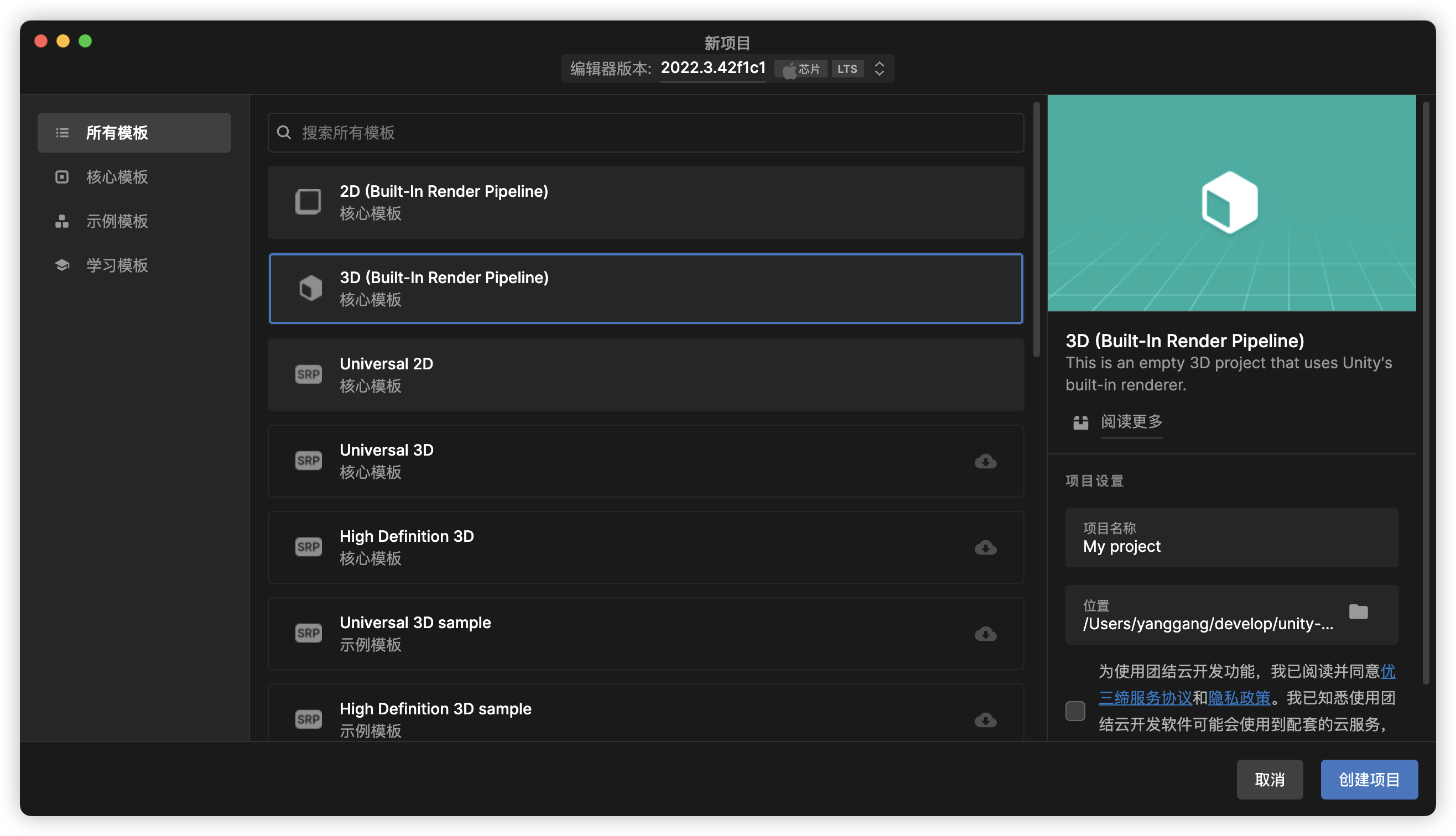Download the High Definition 3D sample template
Viewport: 1456px width, 836px height.
pyautogui.click(x=985, y=719)
